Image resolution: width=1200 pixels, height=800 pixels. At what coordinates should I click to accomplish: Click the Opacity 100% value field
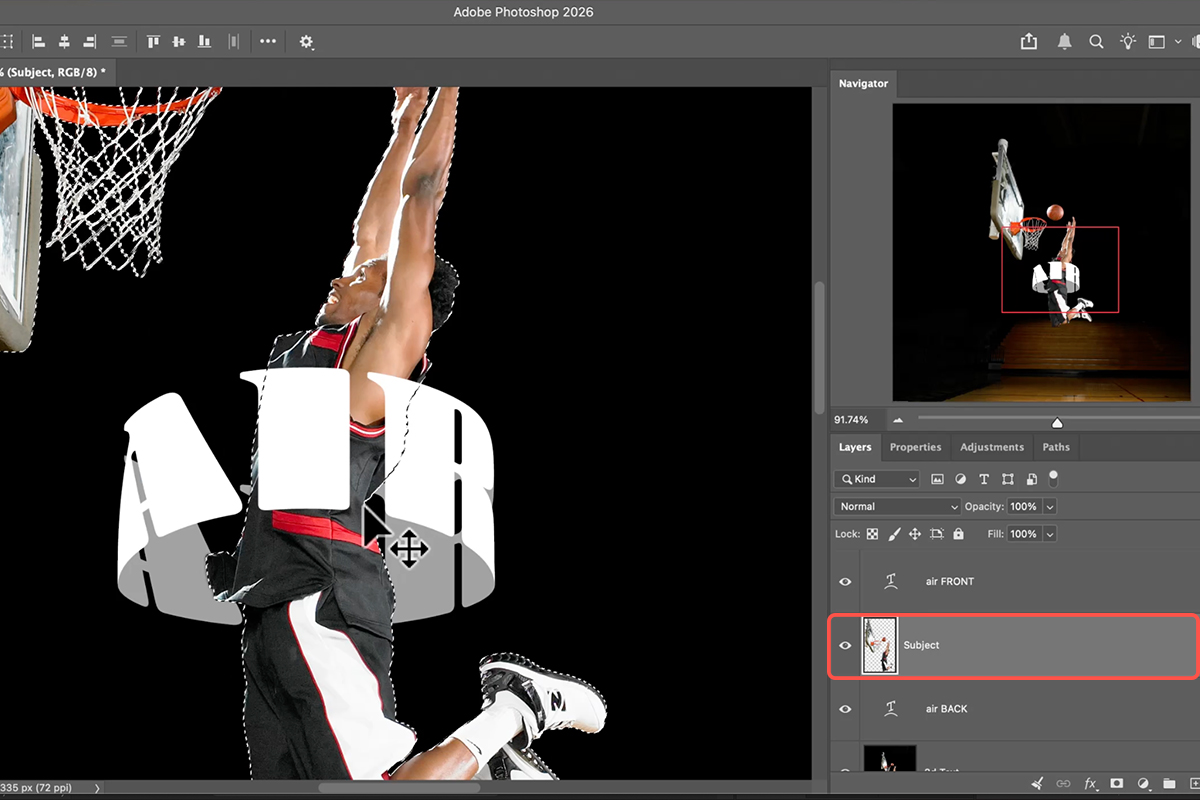pyautogui.click(x=1024, y=507)
